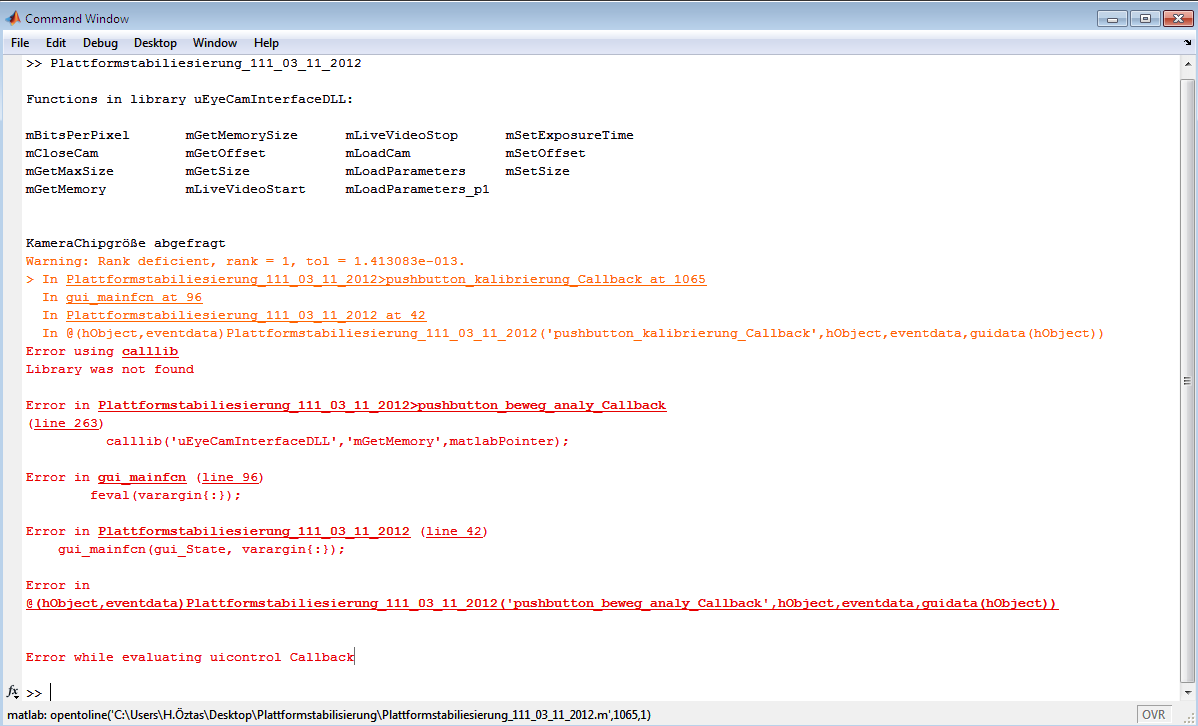Follow the 'line 263' error link
Viewport: 1198px width, 726px height.
pos(66,424)
